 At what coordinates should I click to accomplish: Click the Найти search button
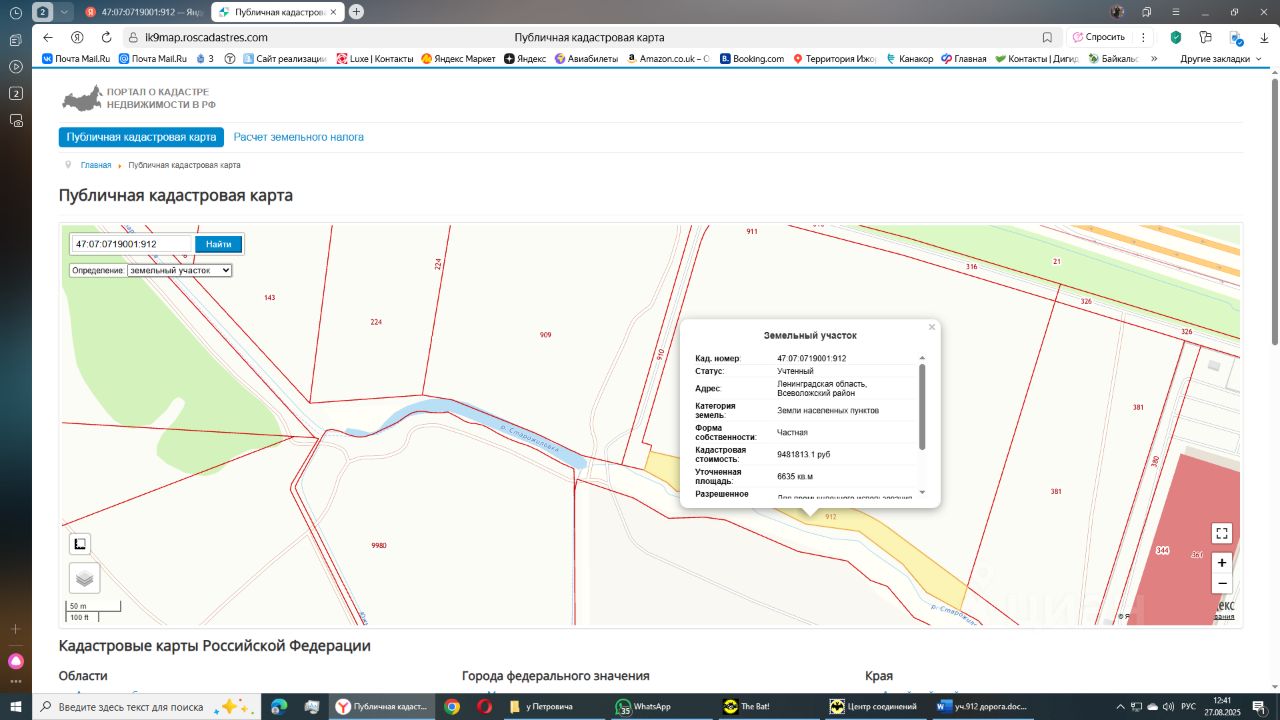tap(219, 244)
